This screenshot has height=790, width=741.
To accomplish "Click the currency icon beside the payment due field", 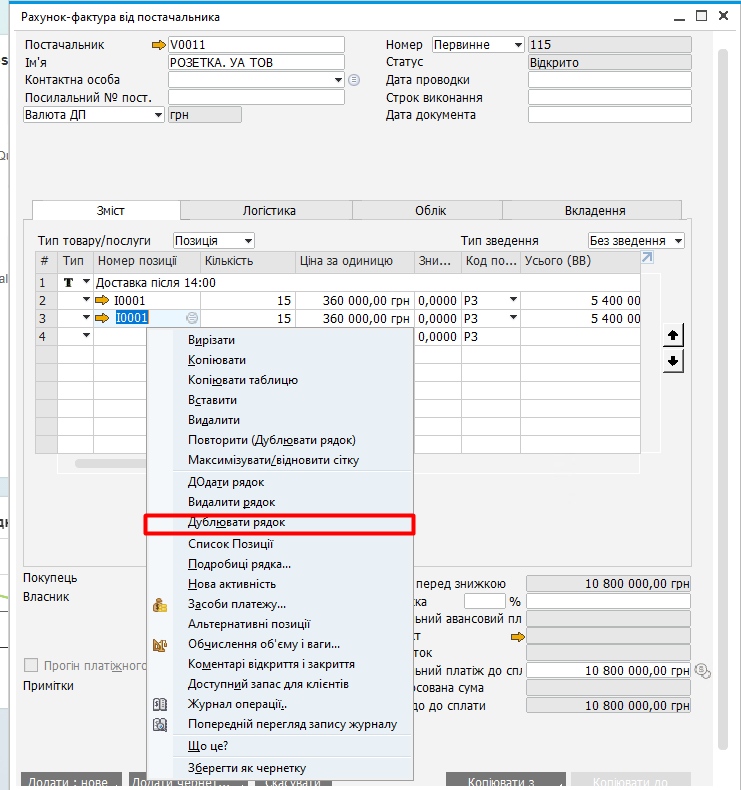I will pos(702,670).
